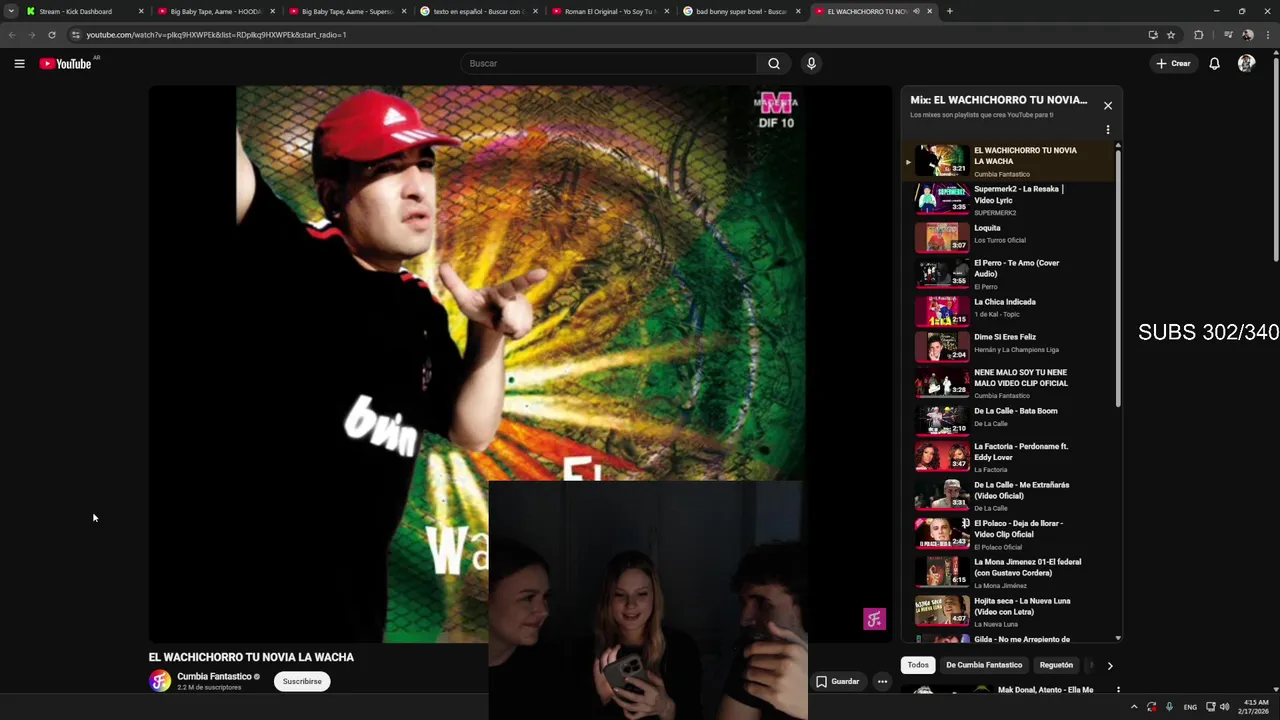Click the address bar URL
1280x720 pixels.
click(216, 34)
